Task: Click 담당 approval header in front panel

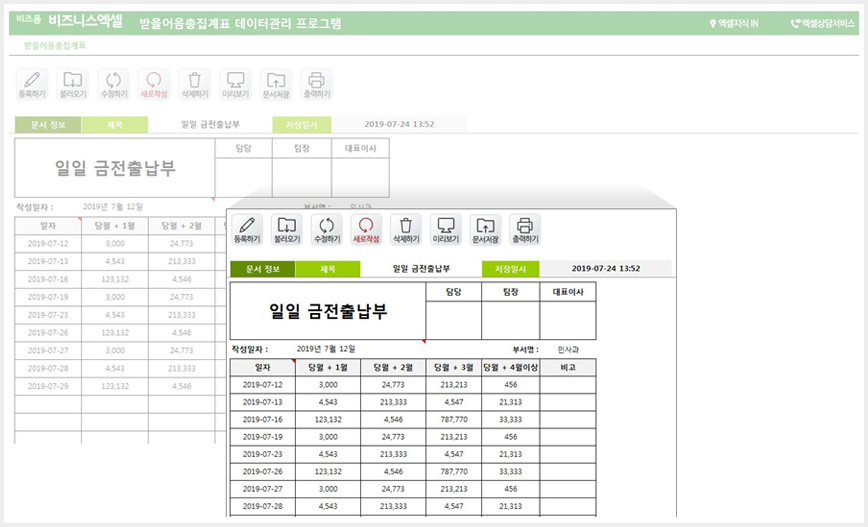Action: coord(453,292)
